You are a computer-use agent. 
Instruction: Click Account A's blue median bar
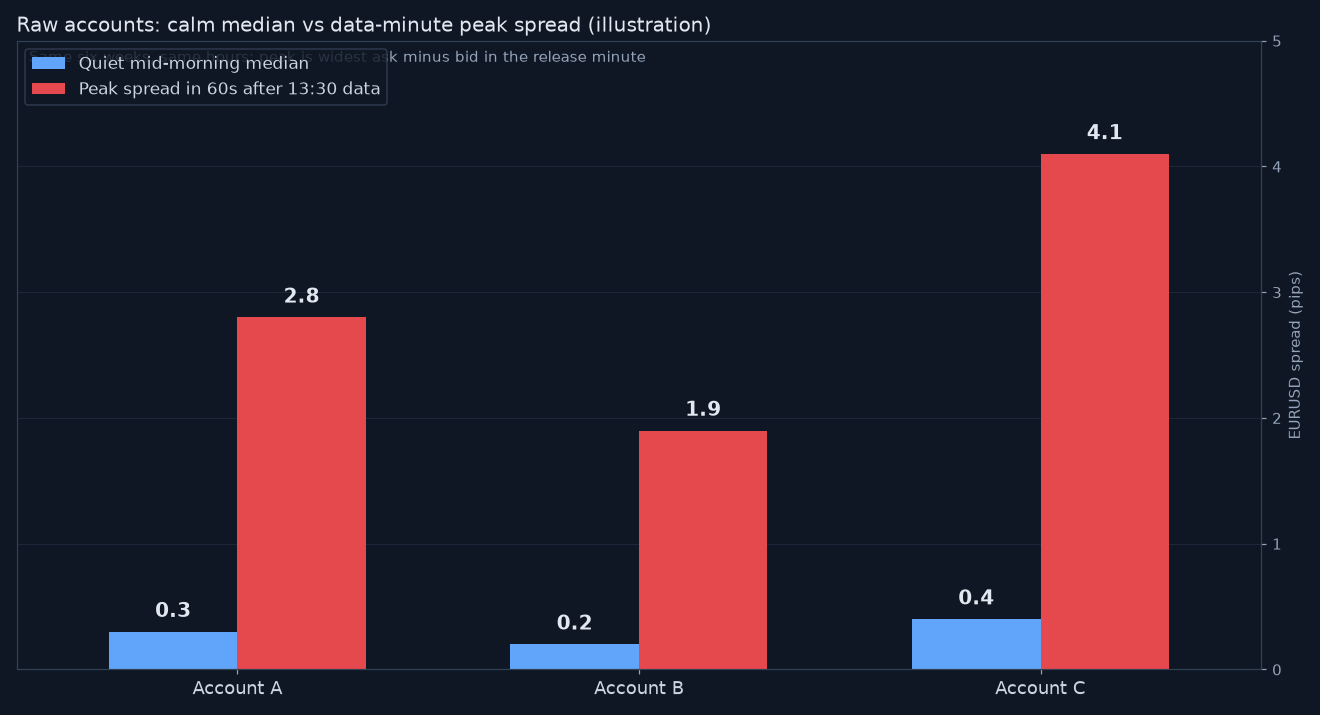[173, 650]
